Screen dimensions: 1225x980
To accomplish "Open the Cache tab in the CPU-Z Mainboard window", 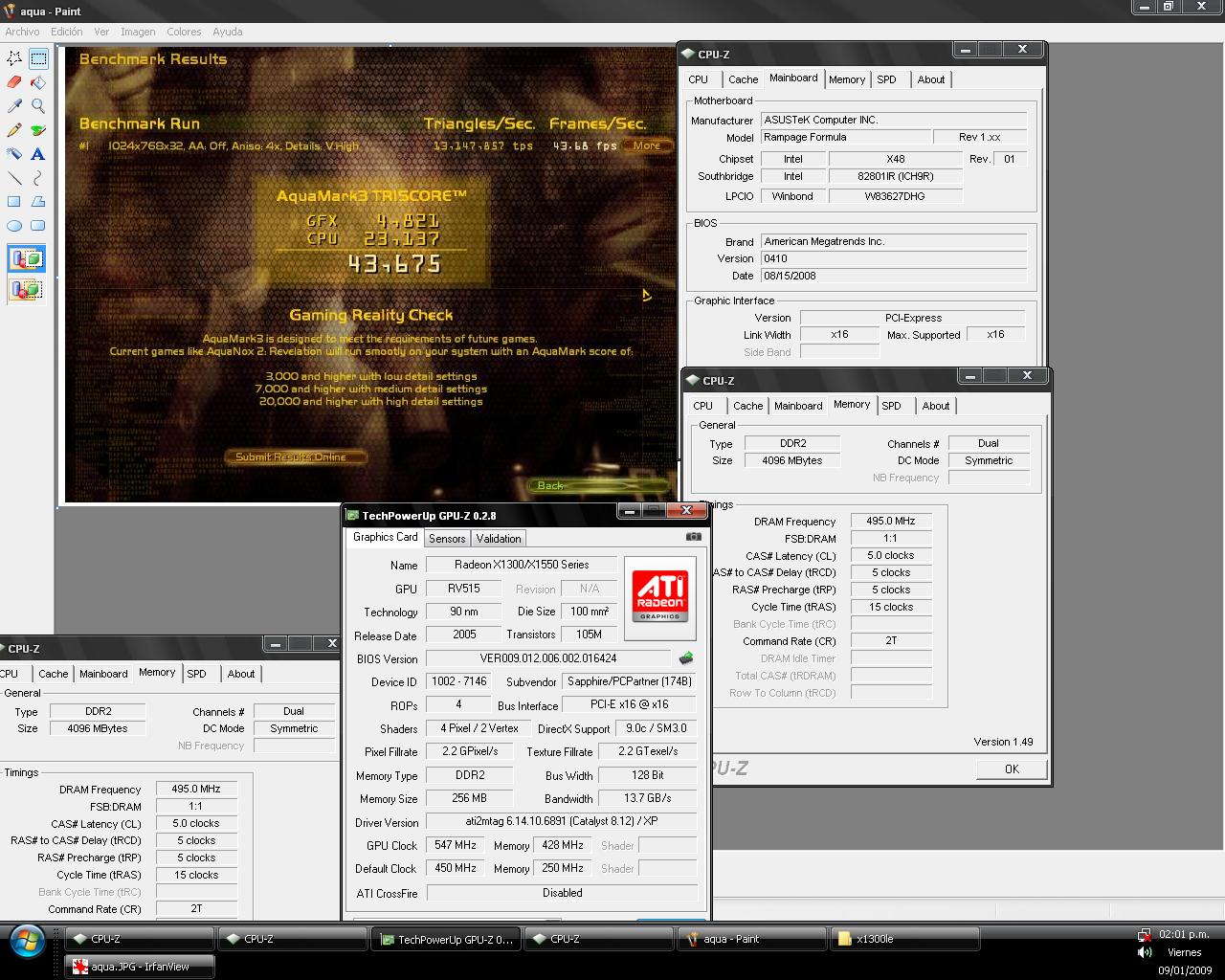I will click(743, 79).
